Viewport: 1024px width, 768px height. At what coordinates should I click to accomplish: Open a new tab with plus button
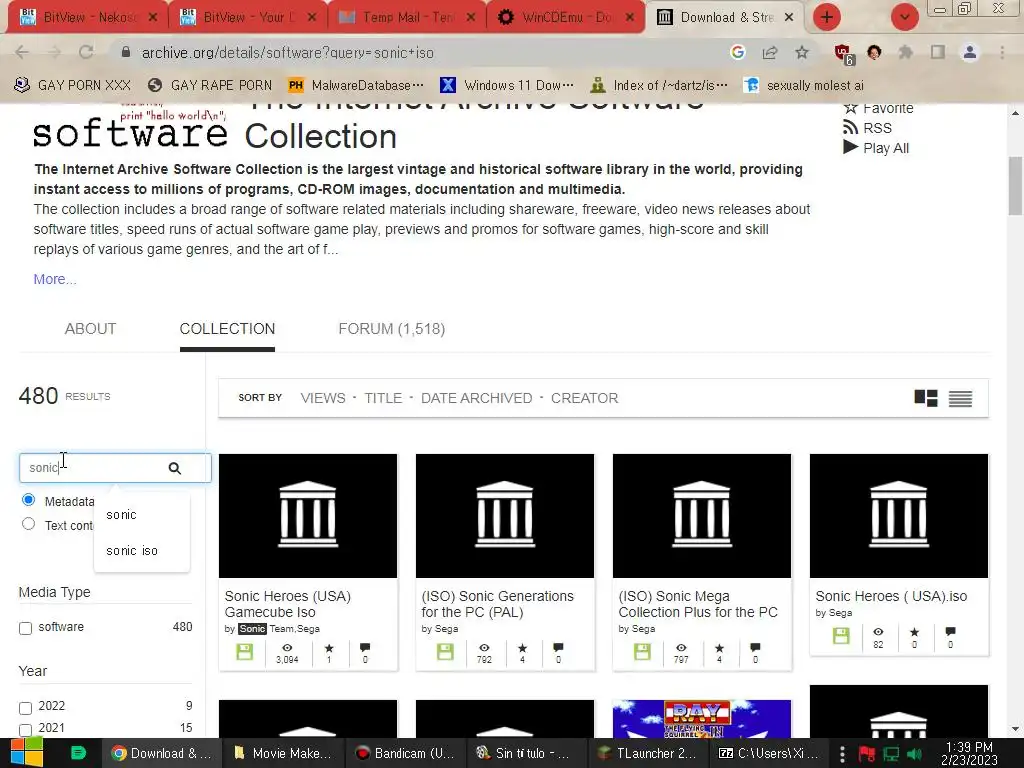(x=827, y=17)
